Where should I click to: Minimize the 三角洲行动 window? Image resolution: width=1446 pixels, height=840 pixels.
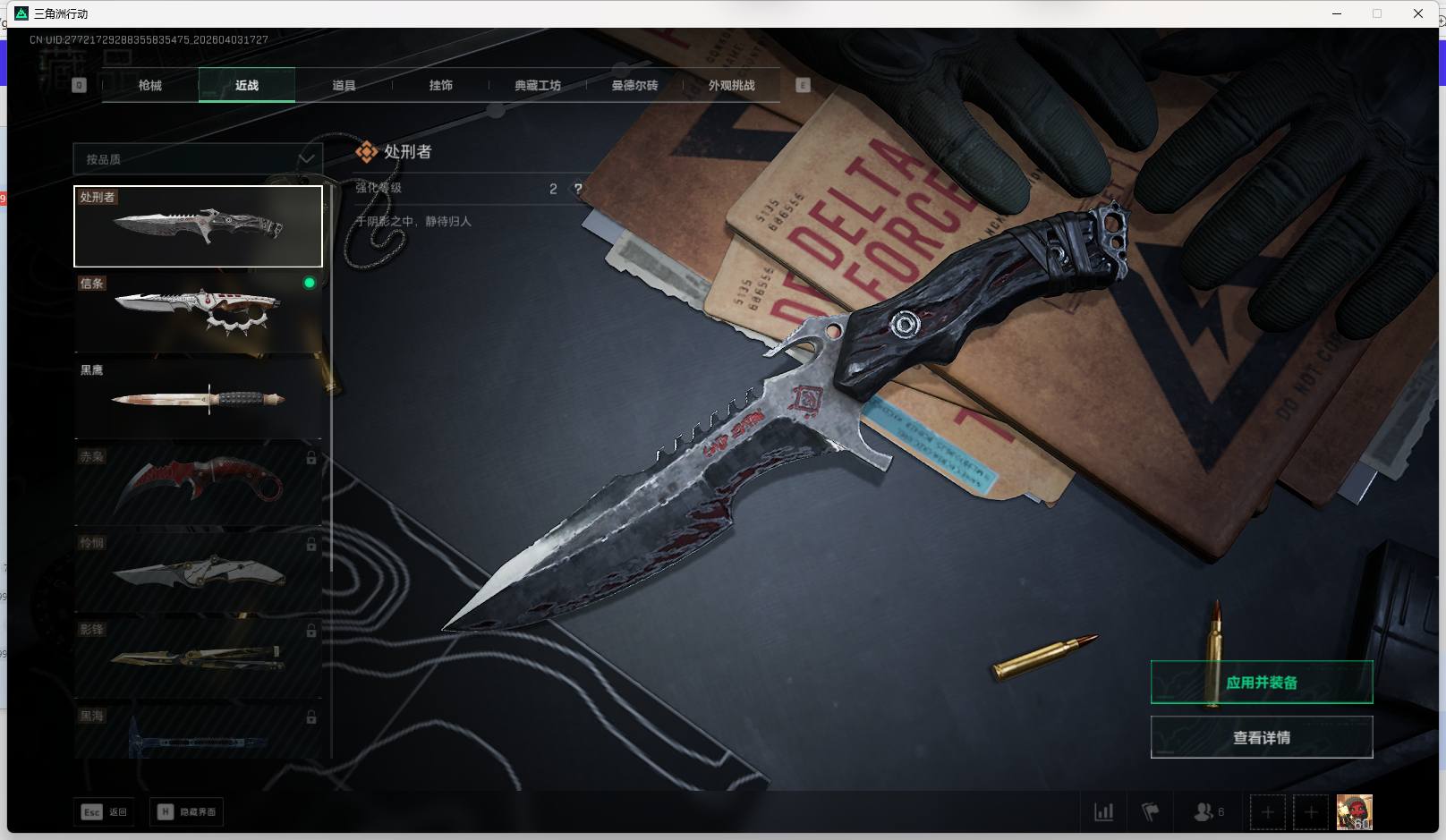[1337, 13]
